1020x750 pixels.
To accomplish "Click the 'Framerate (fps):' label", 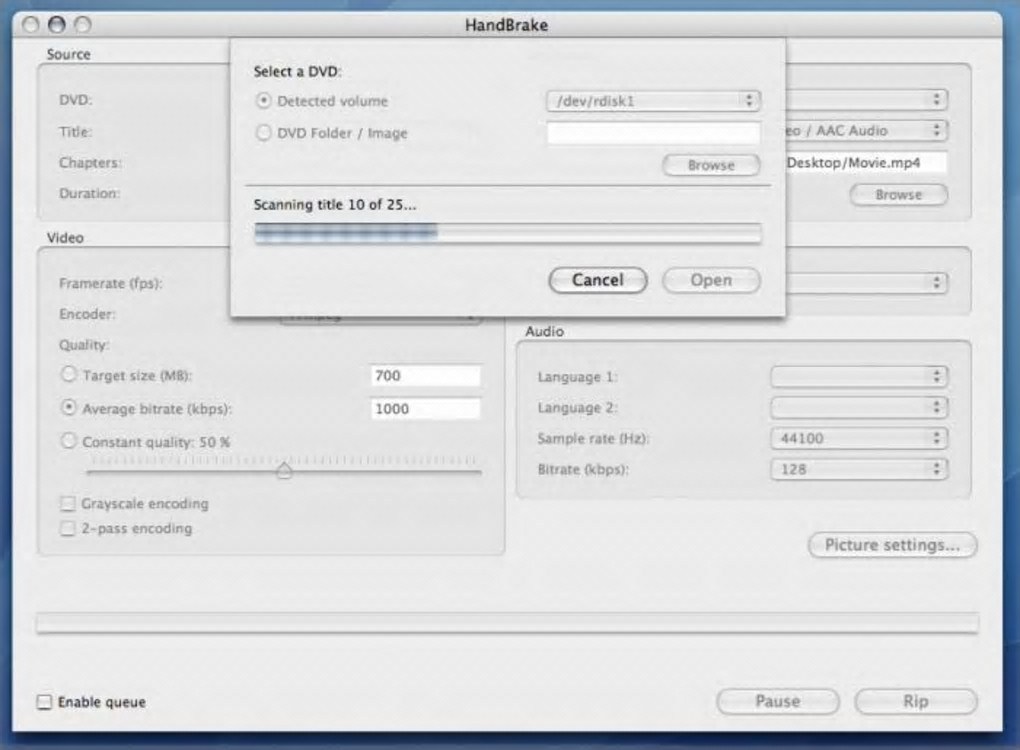I will 111,284.
